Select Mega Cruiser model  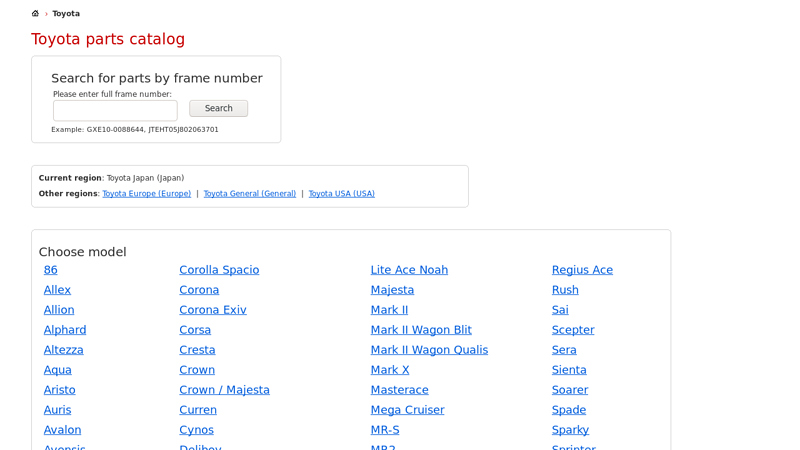407,409
